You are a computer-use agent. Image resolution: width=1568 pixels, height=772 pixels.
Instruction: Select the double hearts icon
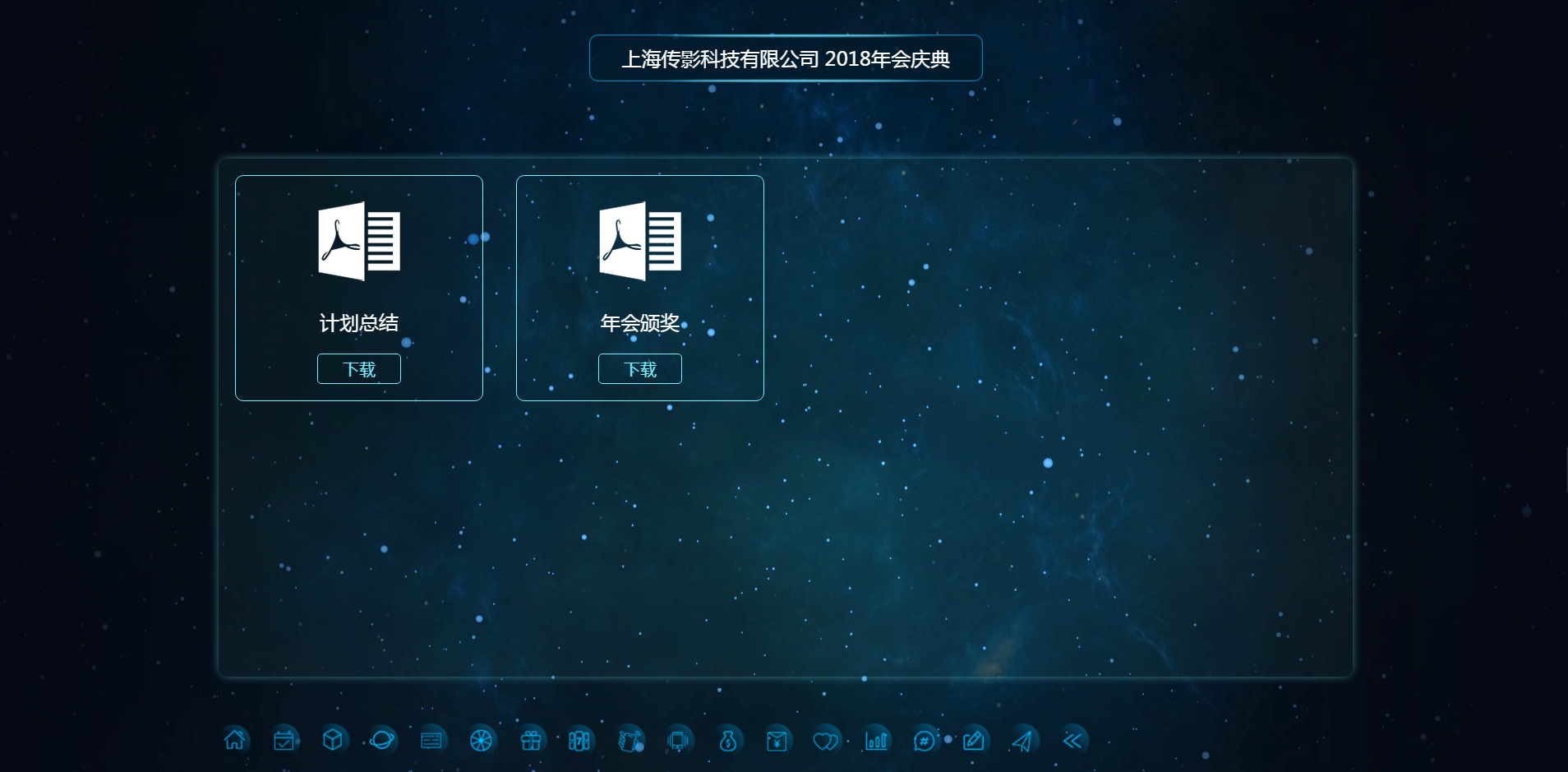[825, 741]
